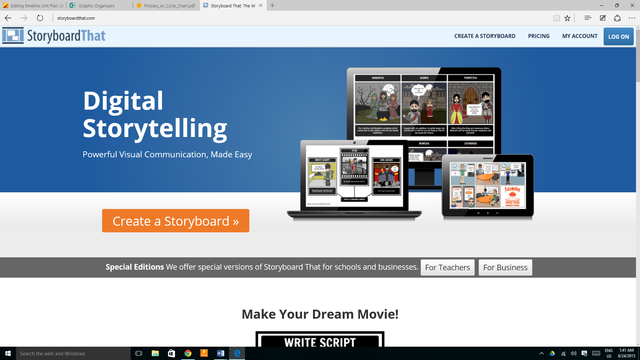This screenshot has width=640, height=360.
Task: Open Action Center notifications icon
Action: [x=584, y=353]
